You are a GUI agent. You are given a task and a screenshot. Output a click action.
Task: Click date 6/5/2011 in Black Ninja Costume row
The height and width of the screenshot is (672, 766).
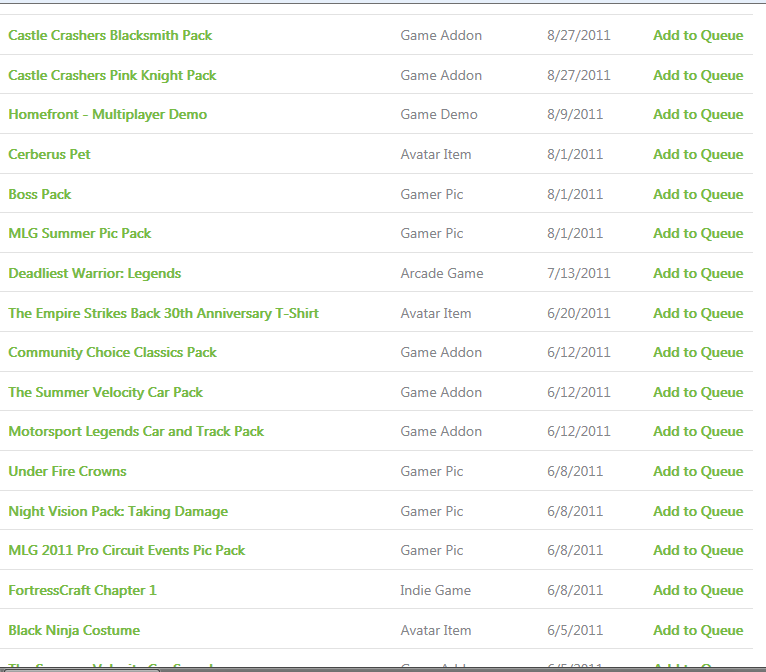click(x=575, y=630)
